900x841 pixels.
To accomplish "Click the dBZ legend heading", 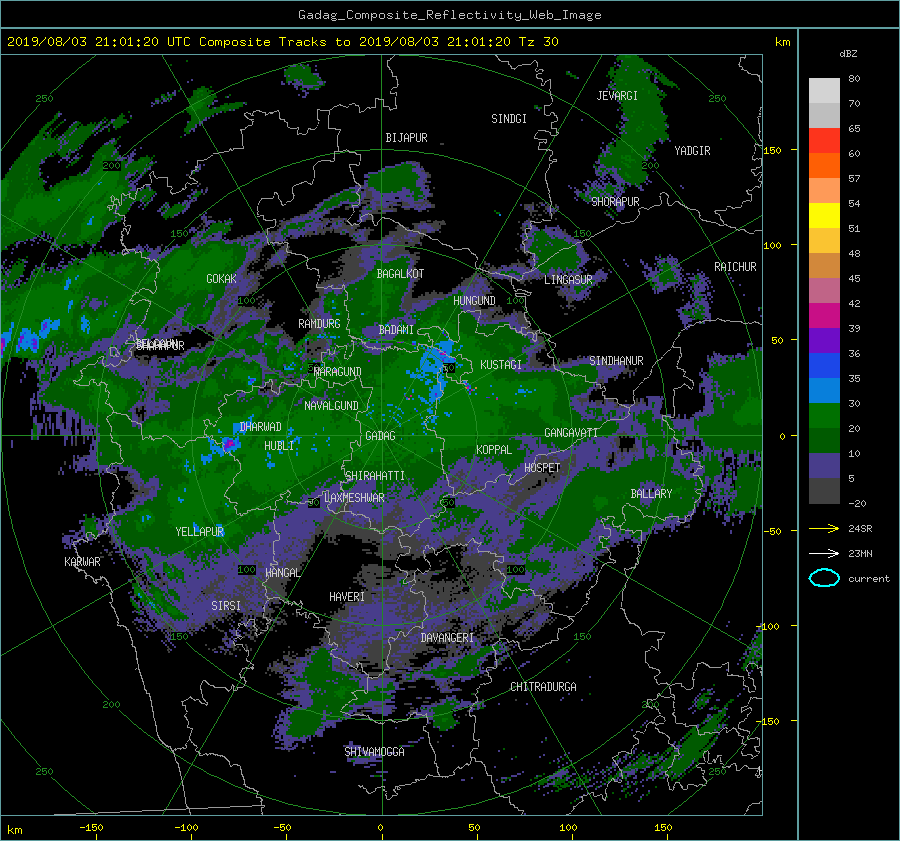I will 848,54.
